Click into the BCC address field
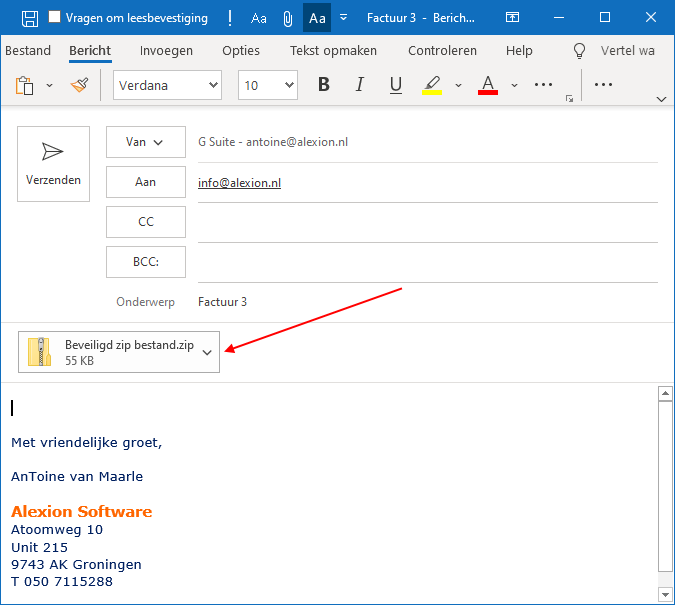 [427, 262]
